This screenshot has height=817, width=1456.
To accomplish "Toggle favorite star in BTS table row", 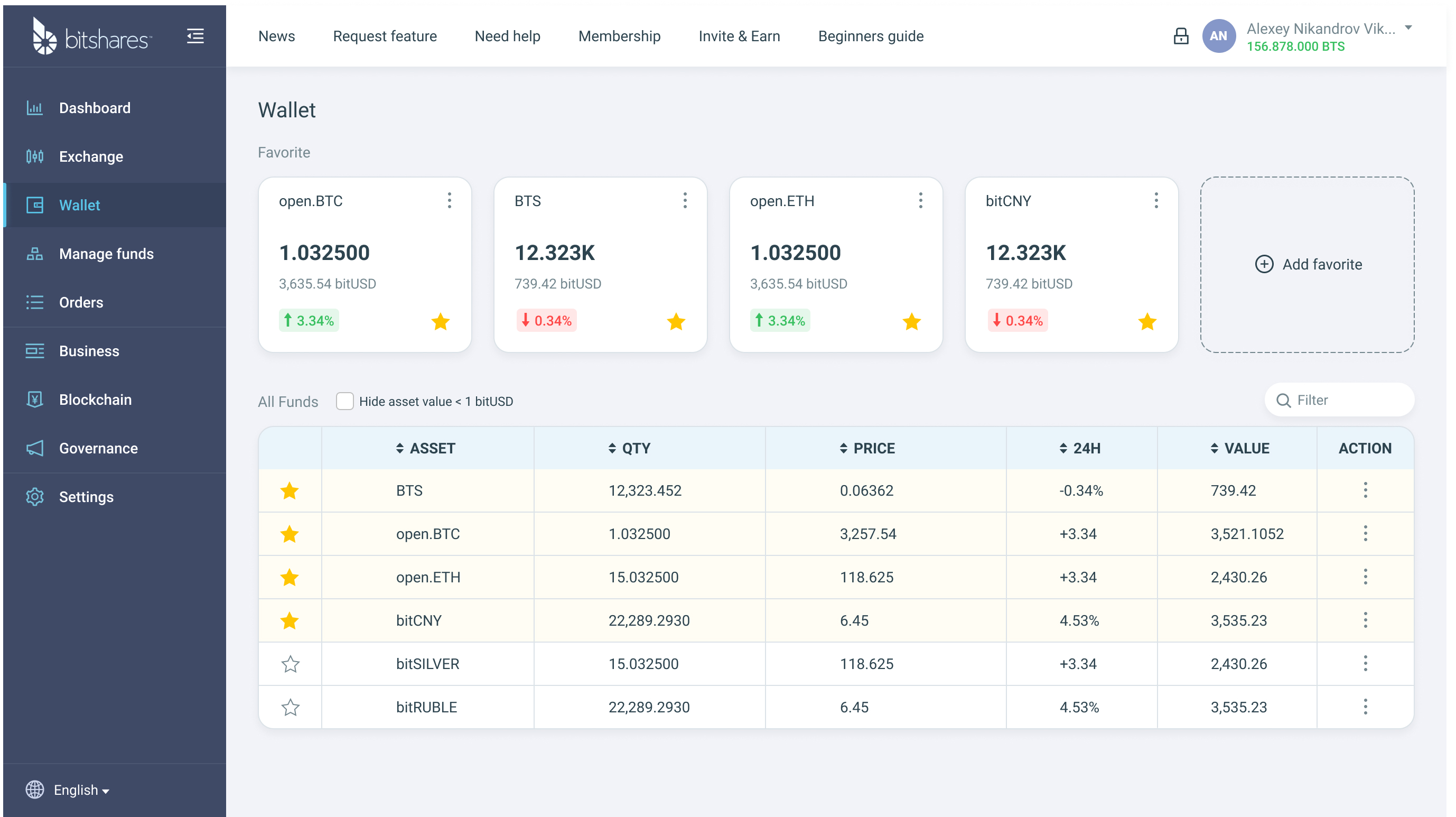I will (x=290, y=491).
